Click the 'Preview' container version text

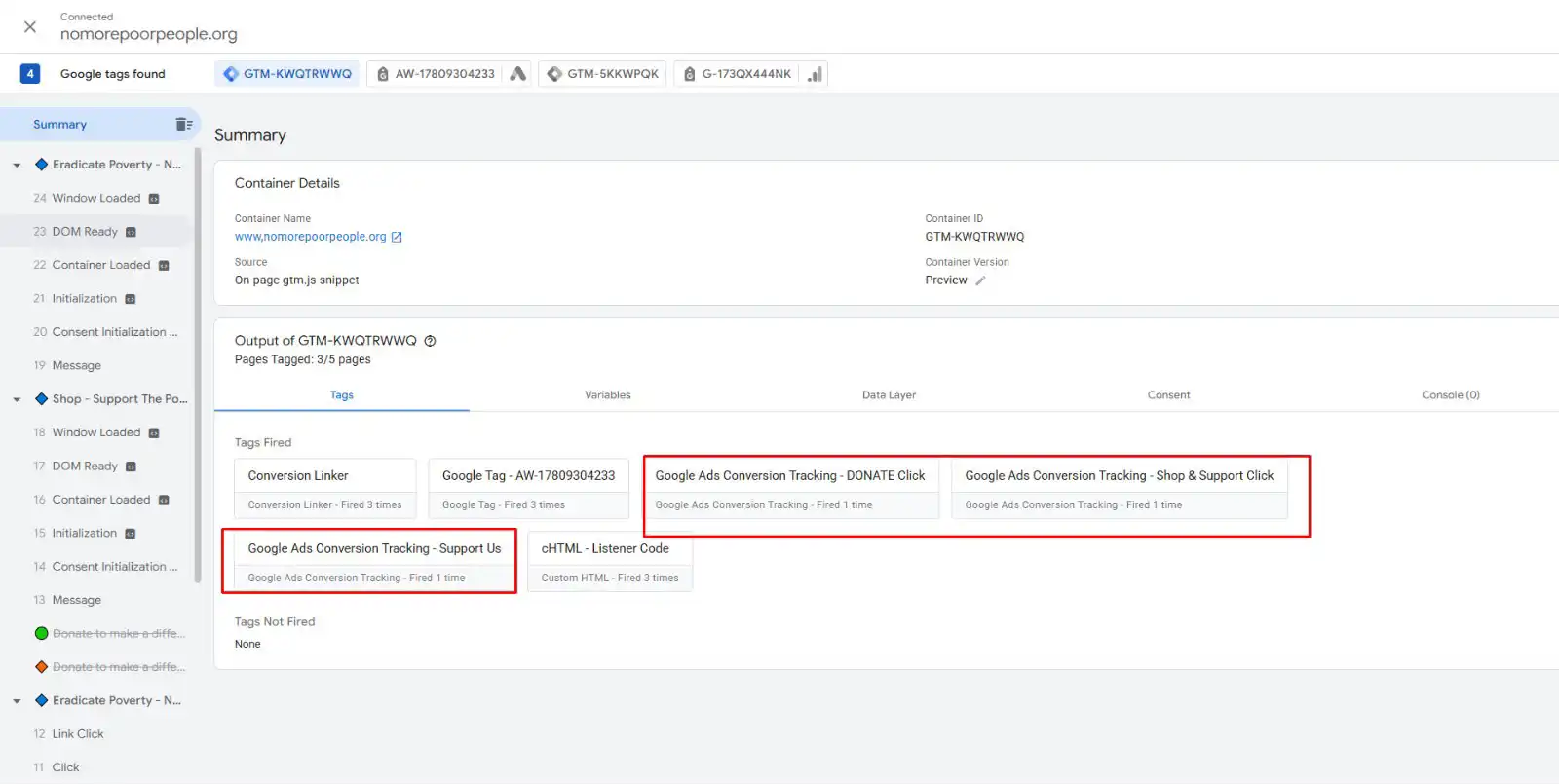pos(946,280)
